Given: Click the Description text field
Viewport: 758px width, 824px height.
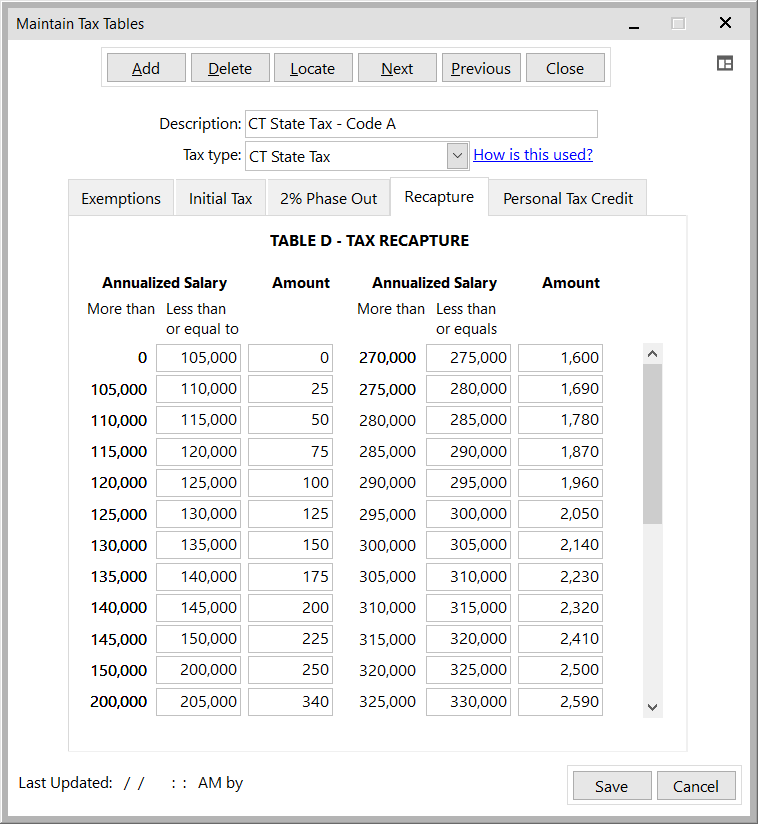Looking at the screenshot, I should coord(420,124).
